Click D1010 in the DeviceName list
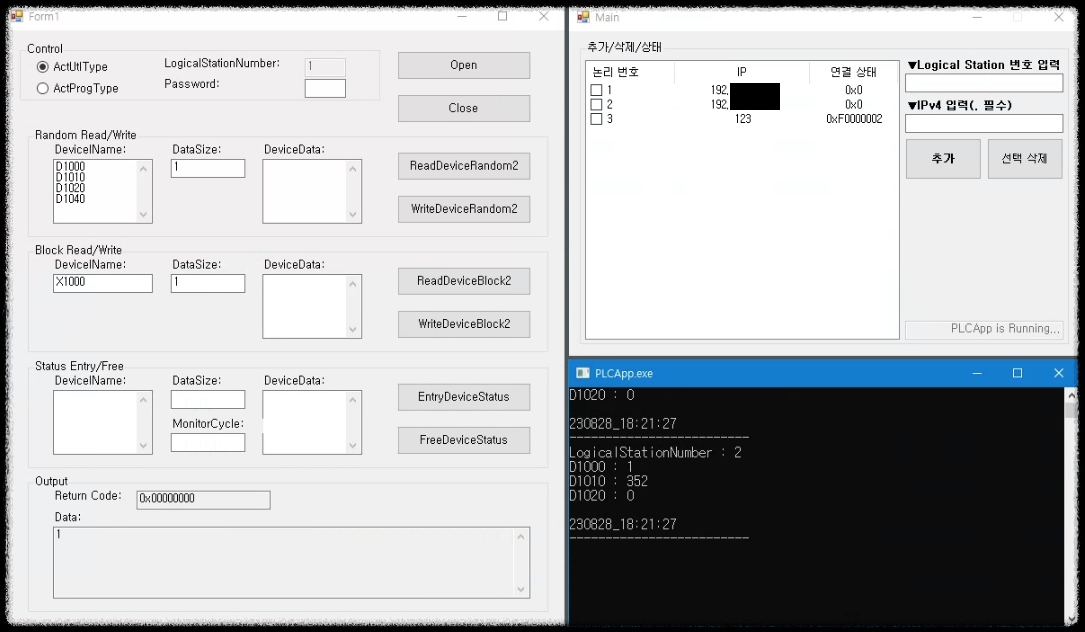Viewport: 1085px width, 632px height. 71,177
